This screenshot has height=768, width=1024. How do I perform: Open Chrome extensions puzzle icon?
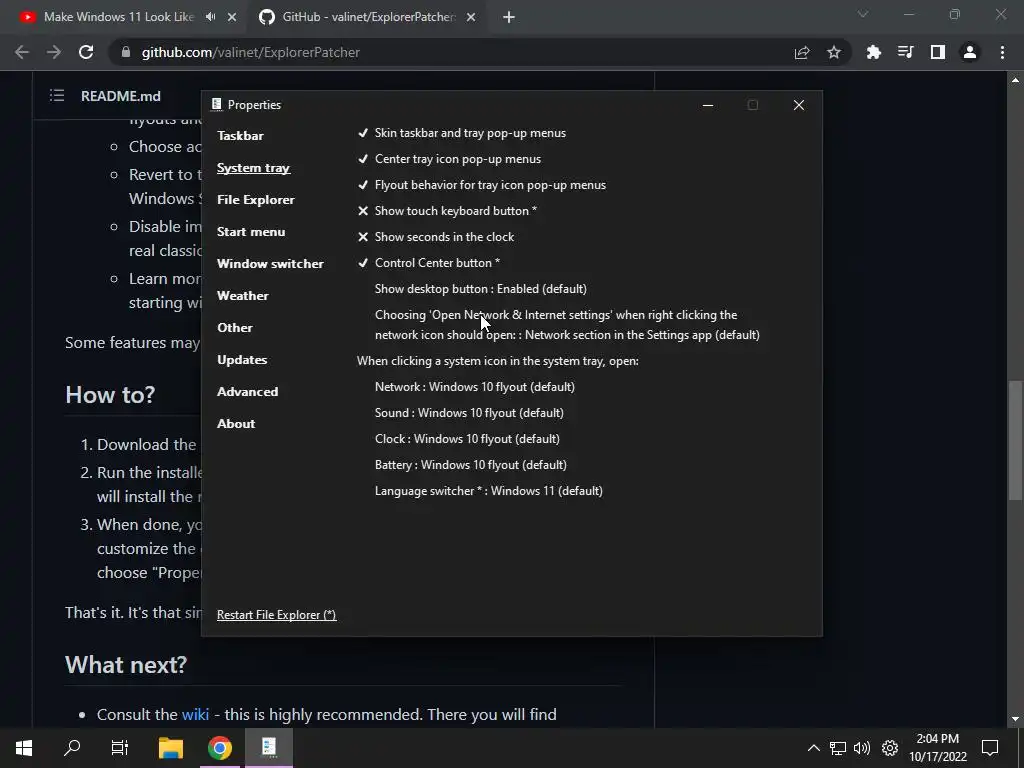(x=874, y=52)
